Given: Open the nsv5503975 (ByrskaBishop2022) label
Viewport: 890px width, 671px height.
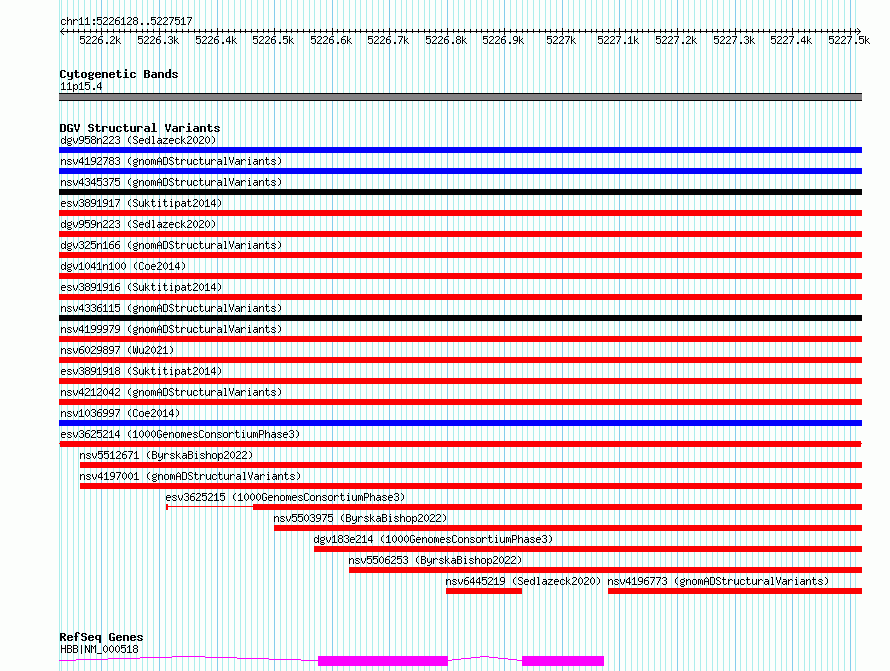Looking at the screenshot, I should coord(360,518).
